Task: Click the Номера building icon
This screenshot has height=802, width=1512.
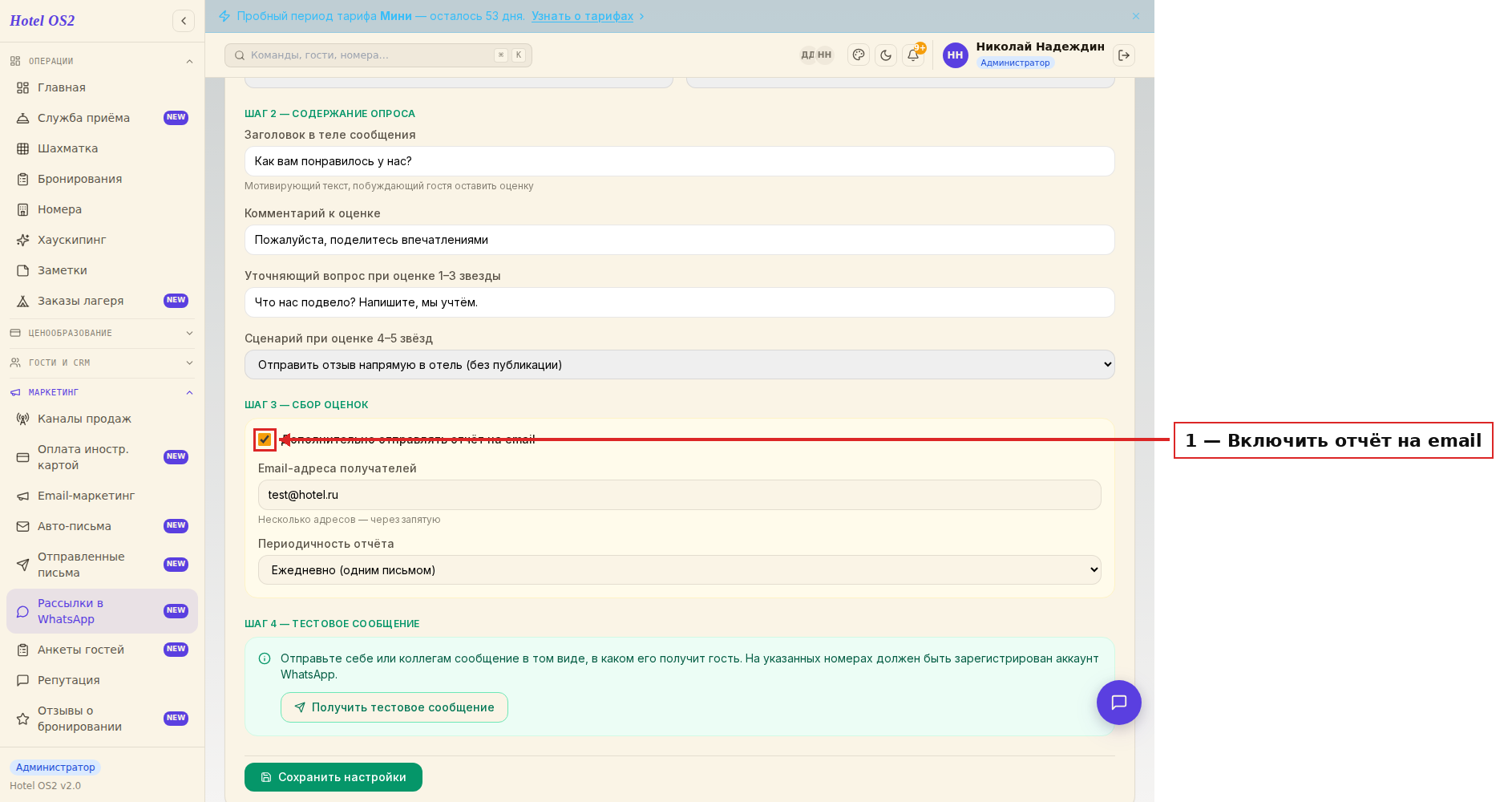Action: click(22, 209)
